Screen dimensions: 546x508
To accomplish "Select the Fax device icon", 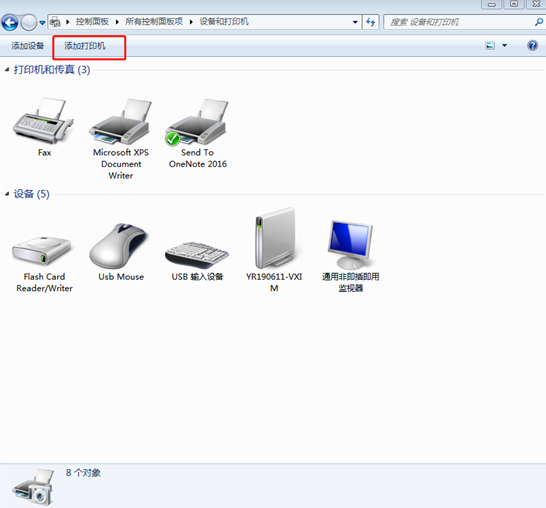I will tap(44, 121).
